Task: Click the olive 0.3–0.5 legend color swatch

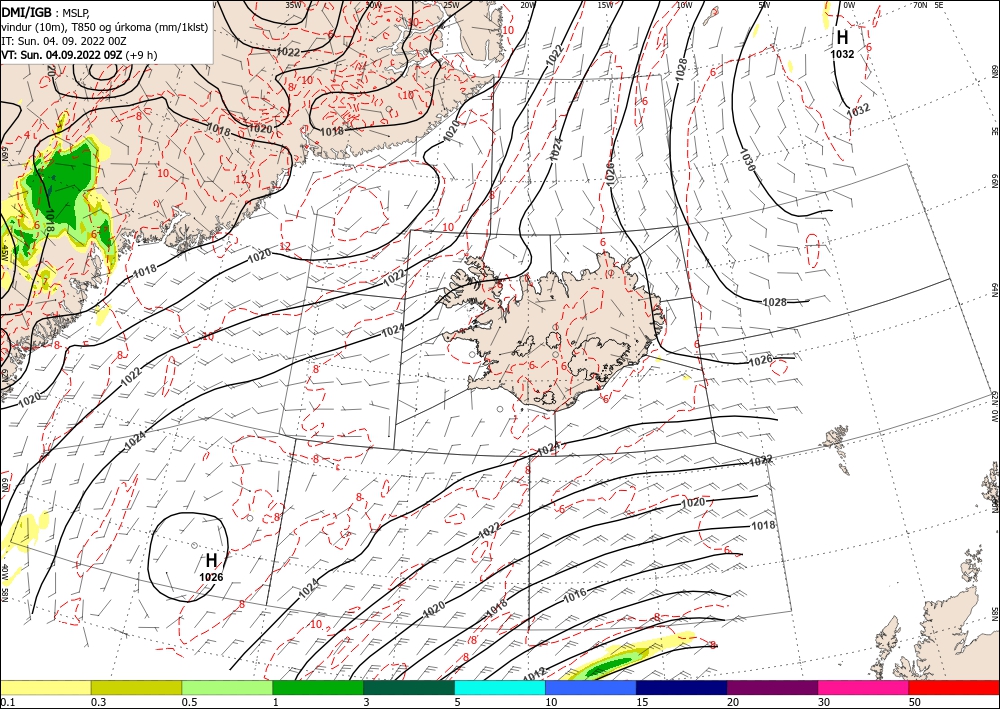Action: pyautogui.click(x=136, y=687)
